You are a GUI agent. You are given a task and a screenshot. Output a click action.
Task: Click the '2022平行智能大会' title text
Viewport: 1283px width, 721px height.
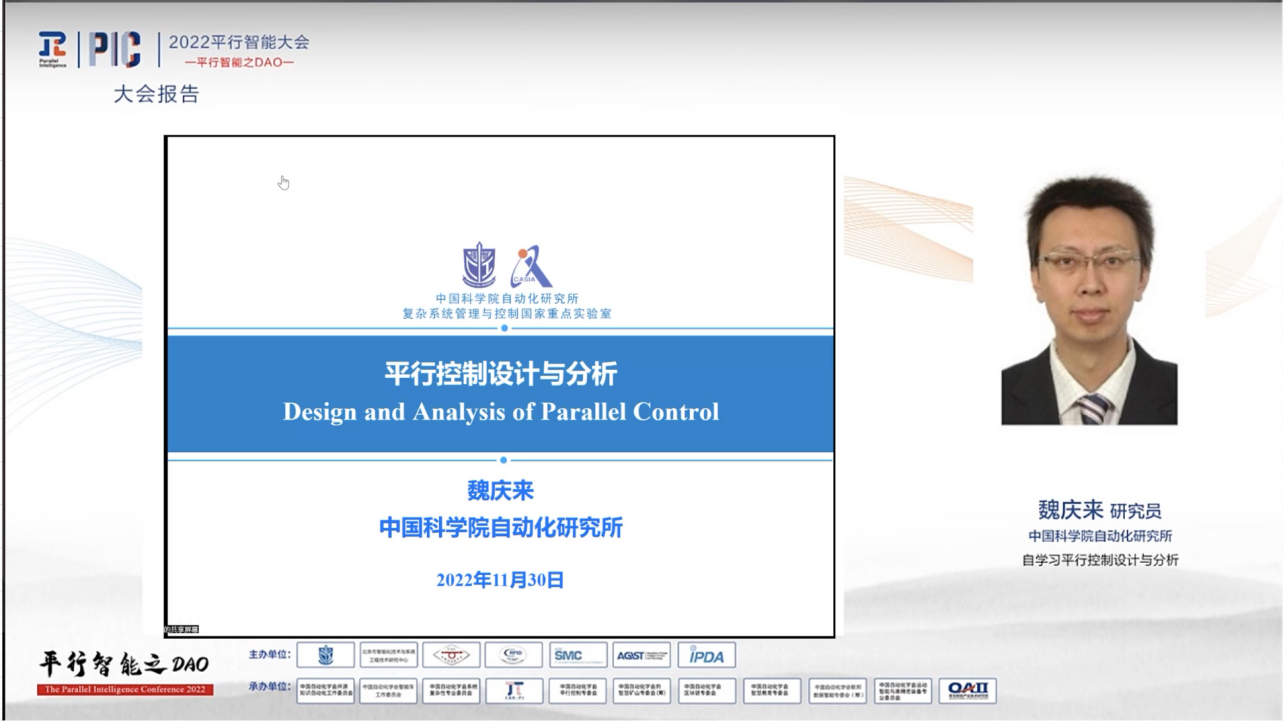click(239, 42)
